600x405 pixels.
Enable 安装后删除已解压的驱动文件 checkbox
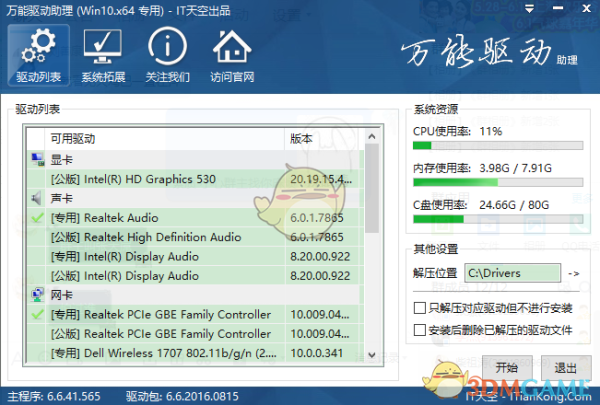[420, 330]
